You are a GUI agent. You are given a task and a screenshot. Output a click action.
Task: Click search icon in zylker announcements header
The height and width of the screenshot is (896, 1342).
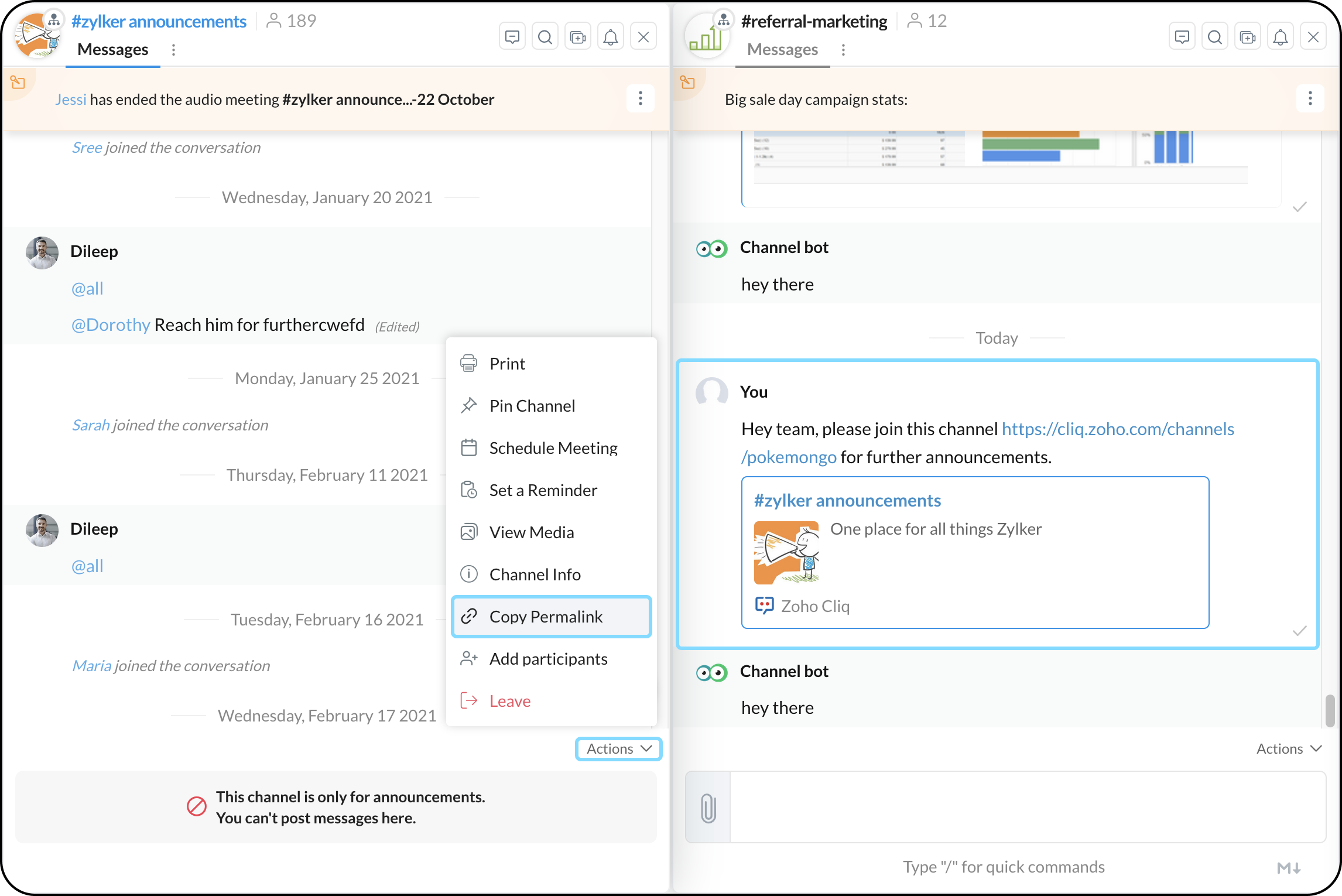(x=545, y=37)
